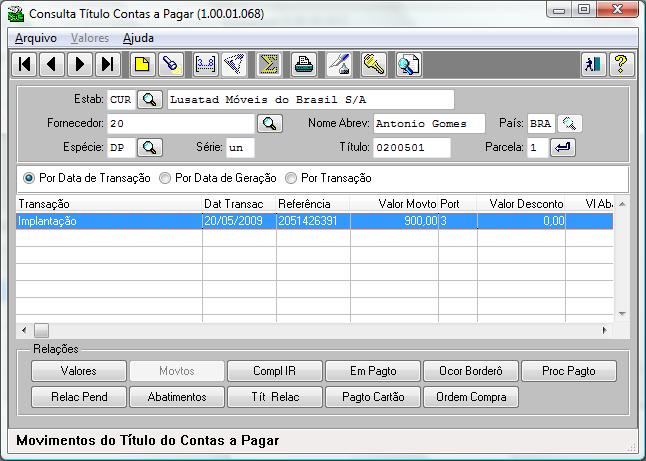Click the exit door icon

[x=593, y=64]
